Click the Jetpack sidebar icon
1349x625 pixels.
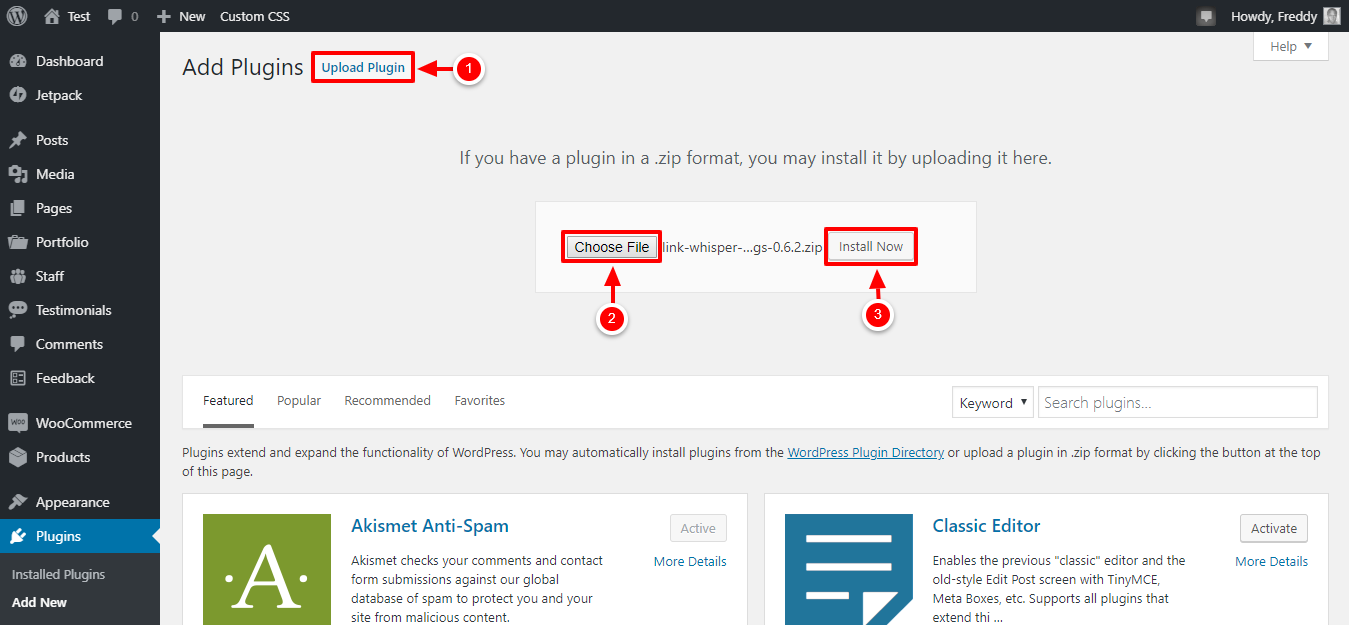click(x=18, y=95)
